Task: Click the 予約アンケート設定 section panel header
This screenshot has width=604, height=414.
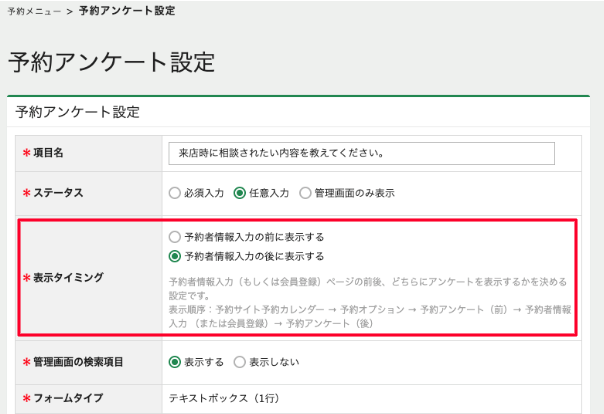Action: point(77,112)
